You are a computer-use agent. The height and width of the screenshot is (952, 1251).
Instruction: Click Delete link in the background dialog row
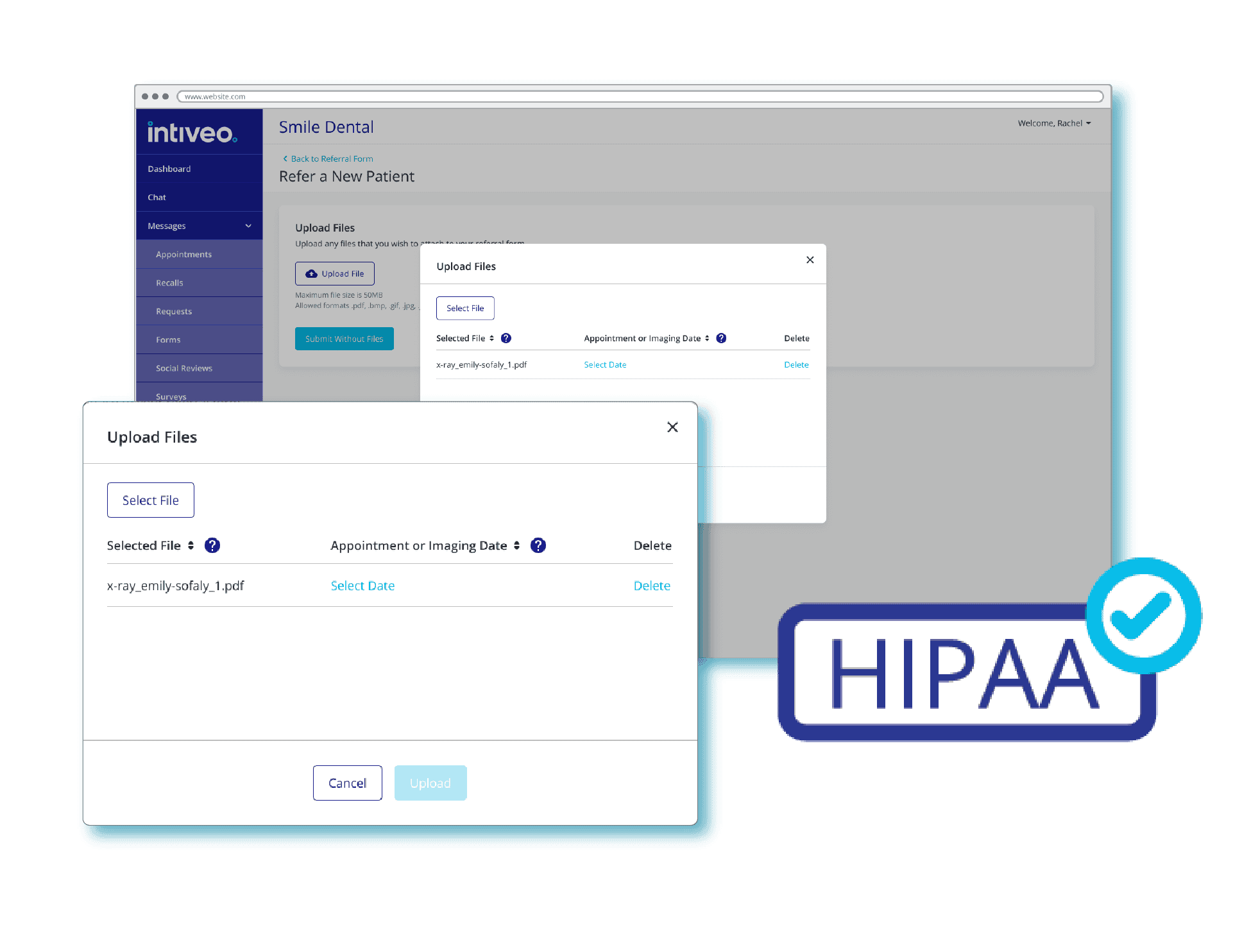[x=796, y=364]
